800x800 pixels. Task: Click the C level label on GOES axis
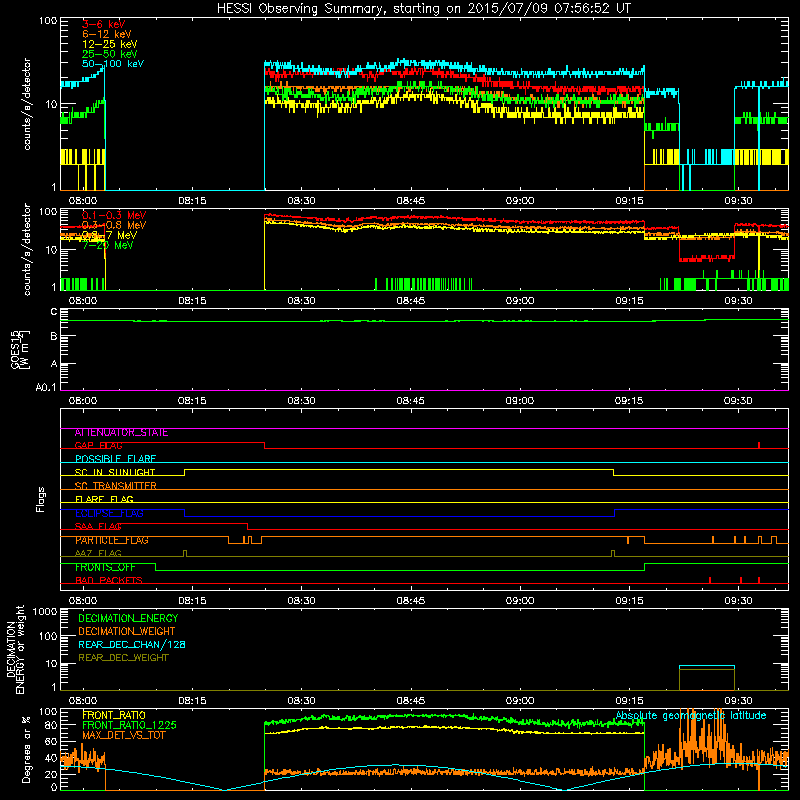pos(54,312)
